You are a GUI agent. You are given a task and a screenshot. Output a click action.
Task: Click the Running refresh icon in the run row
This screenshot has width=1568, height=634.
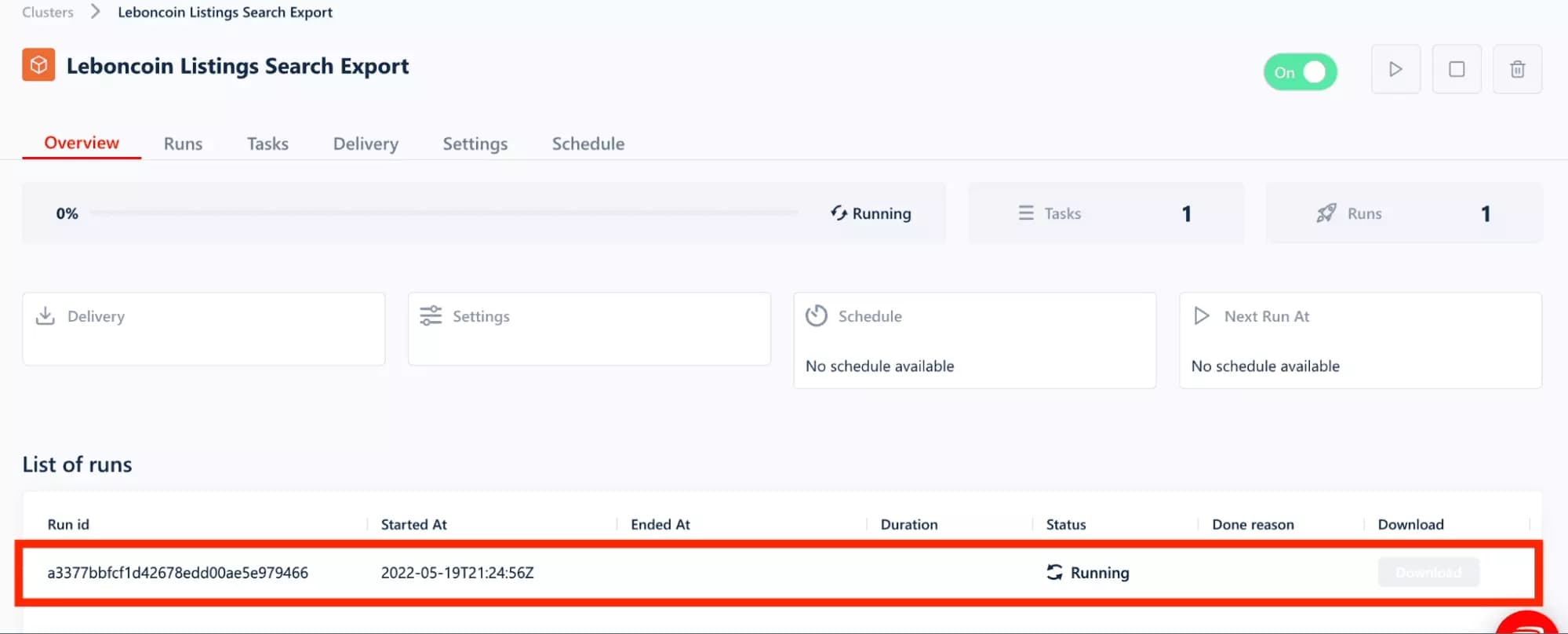point(1055,572)
